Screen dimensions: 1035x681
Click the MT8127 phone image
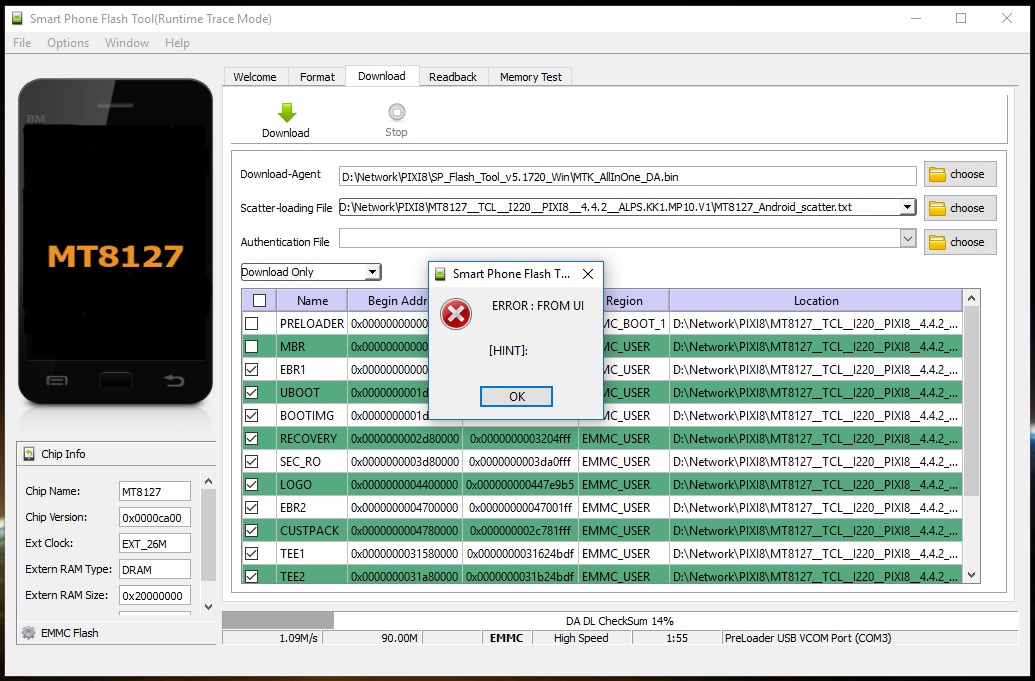point(116,242)
